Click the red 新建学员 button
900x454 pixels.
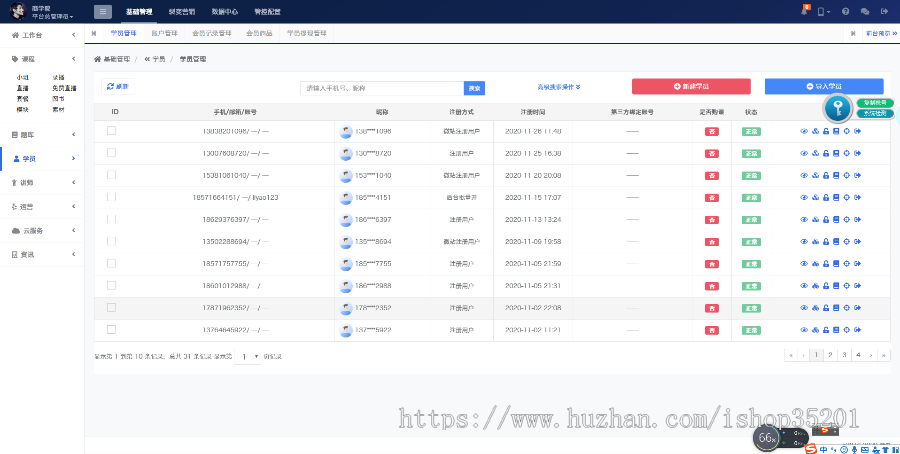tap(691, 87)
